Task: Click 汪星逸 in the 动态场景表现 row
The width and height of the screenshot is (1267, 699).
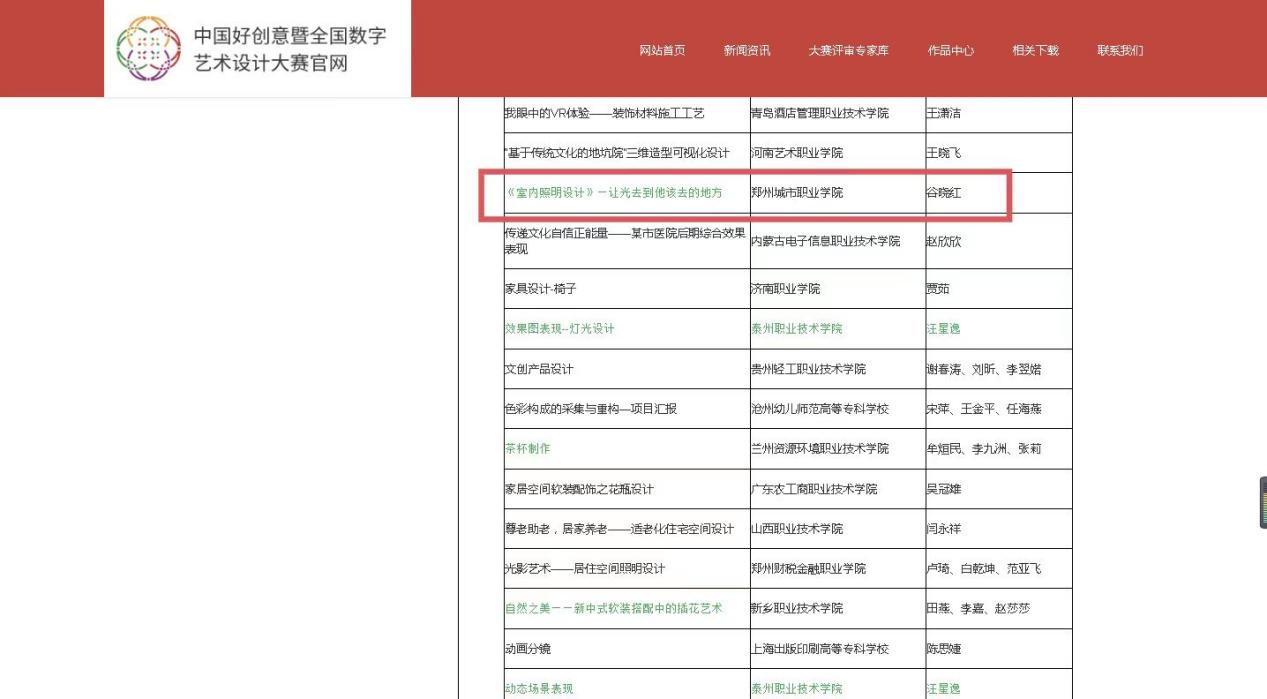Action: [x=943, y=689]
